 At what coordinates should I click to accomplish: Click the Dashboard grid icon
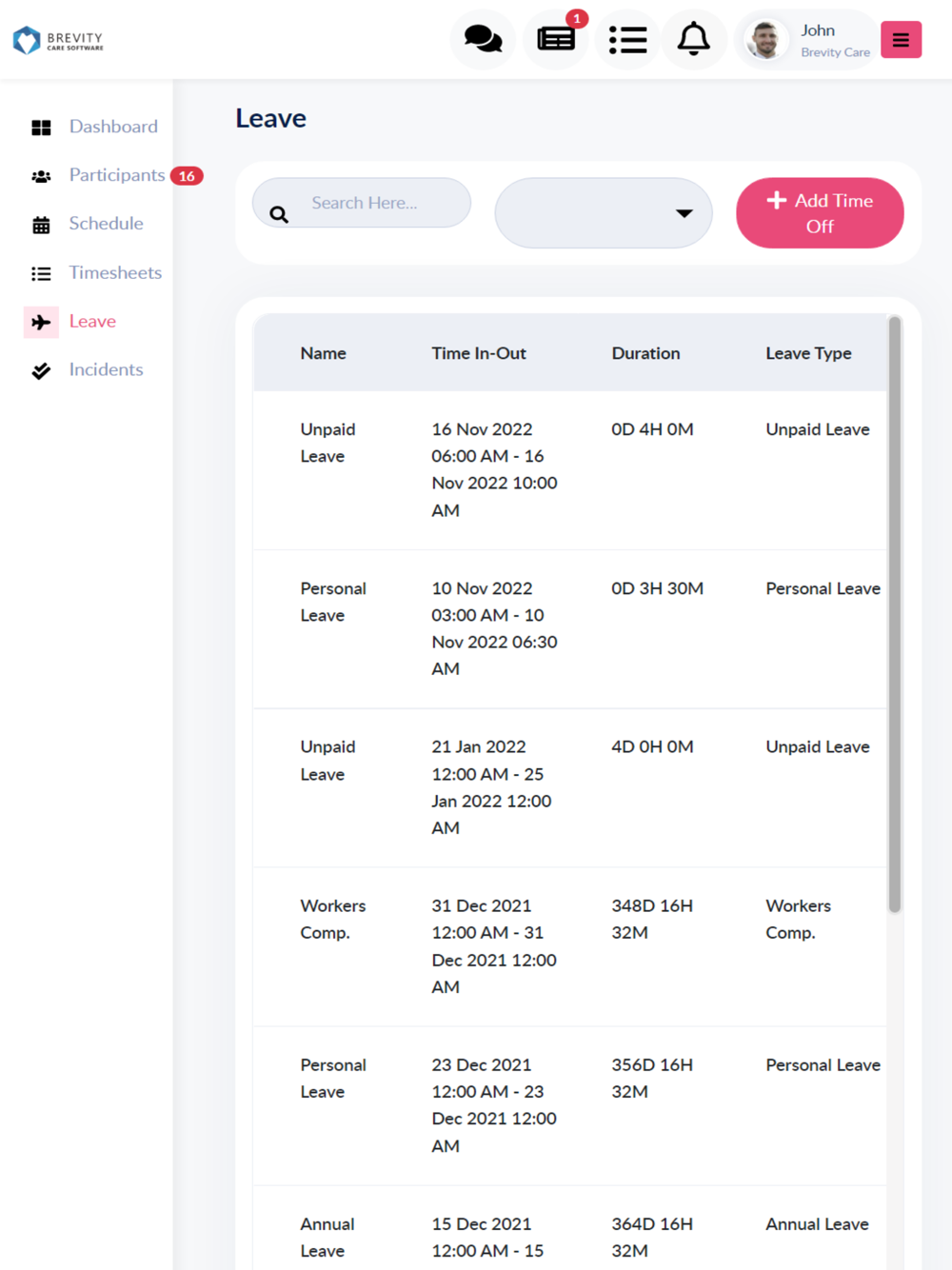[x=41, y=128]
